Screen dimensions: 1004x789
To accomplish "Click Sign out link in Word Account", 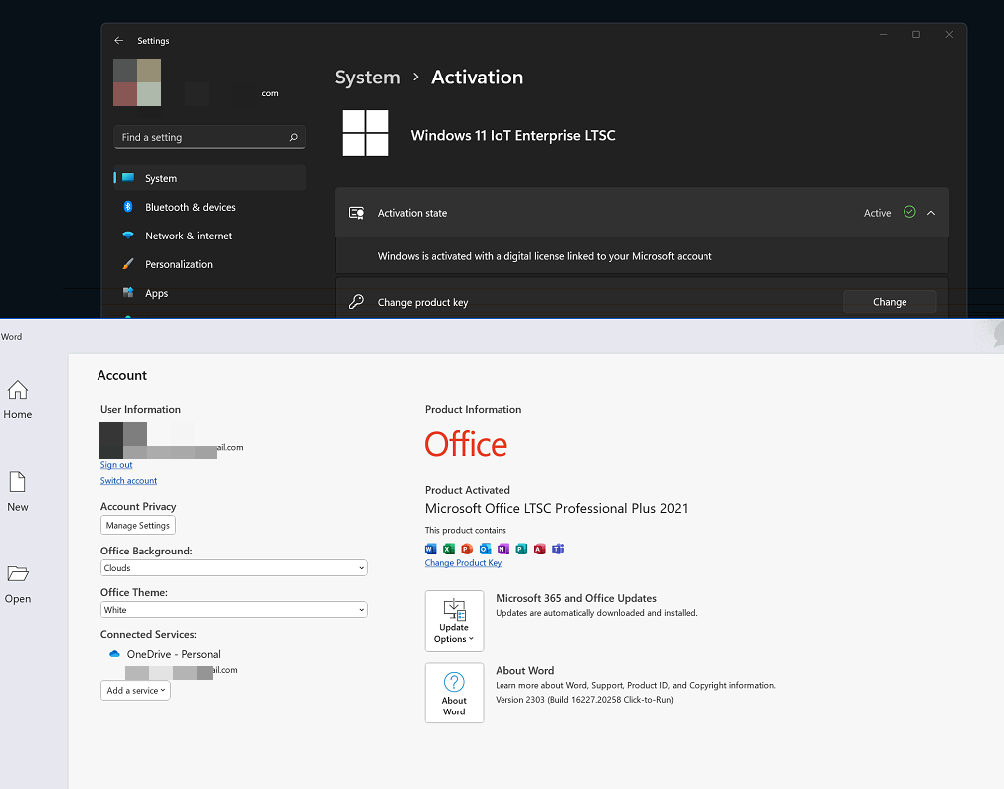I will (116, 465).
